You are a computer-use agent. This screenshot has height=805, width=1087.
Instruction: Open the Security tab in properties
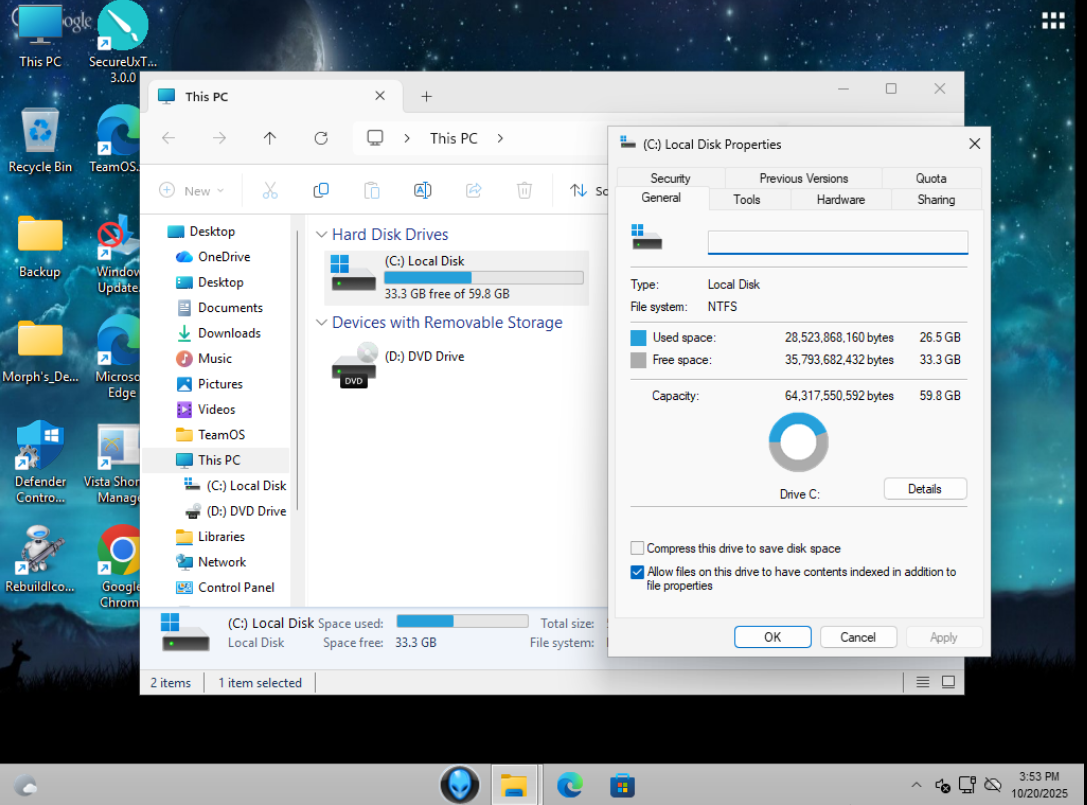tap(670, 178)
